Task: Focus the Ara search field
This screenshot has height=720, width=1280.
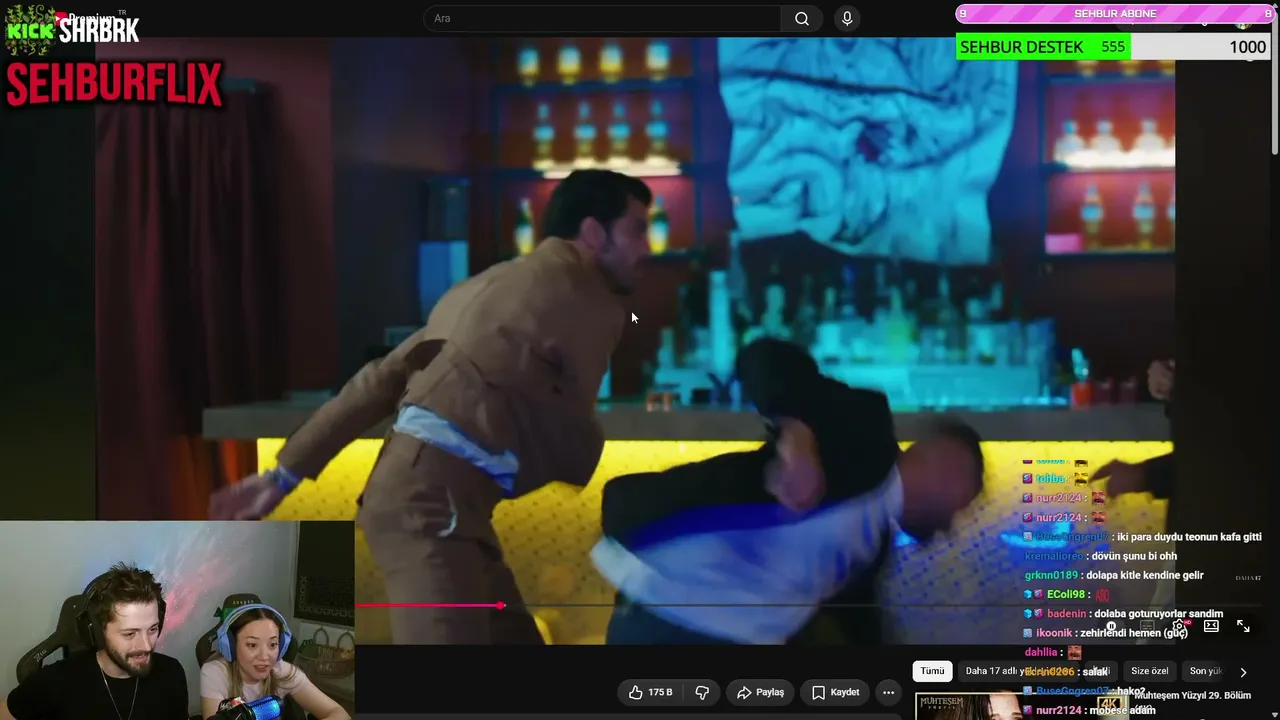Action: coord(602,19)
